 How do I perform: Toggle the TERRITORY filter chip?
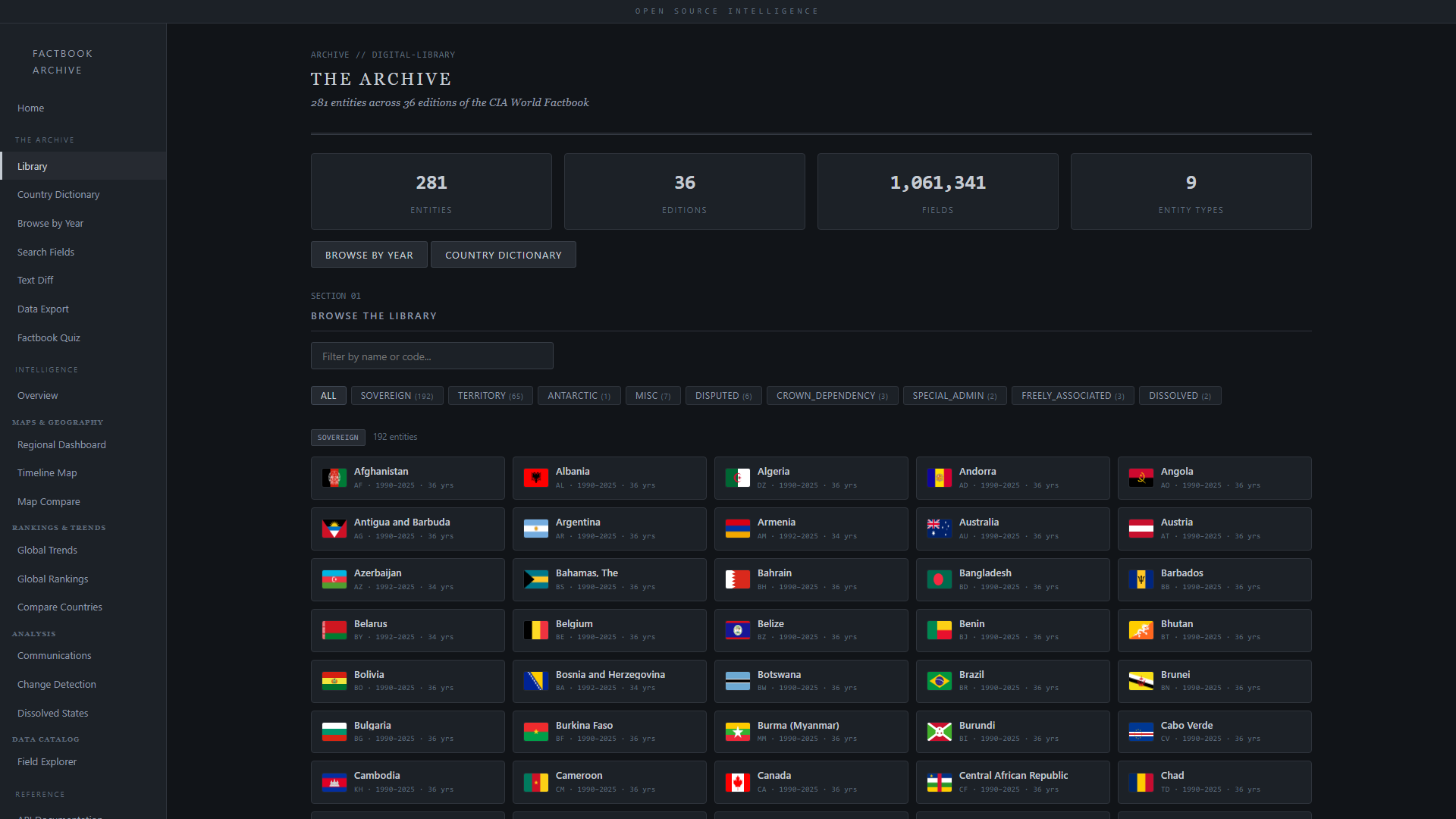[x=490, y=396]
